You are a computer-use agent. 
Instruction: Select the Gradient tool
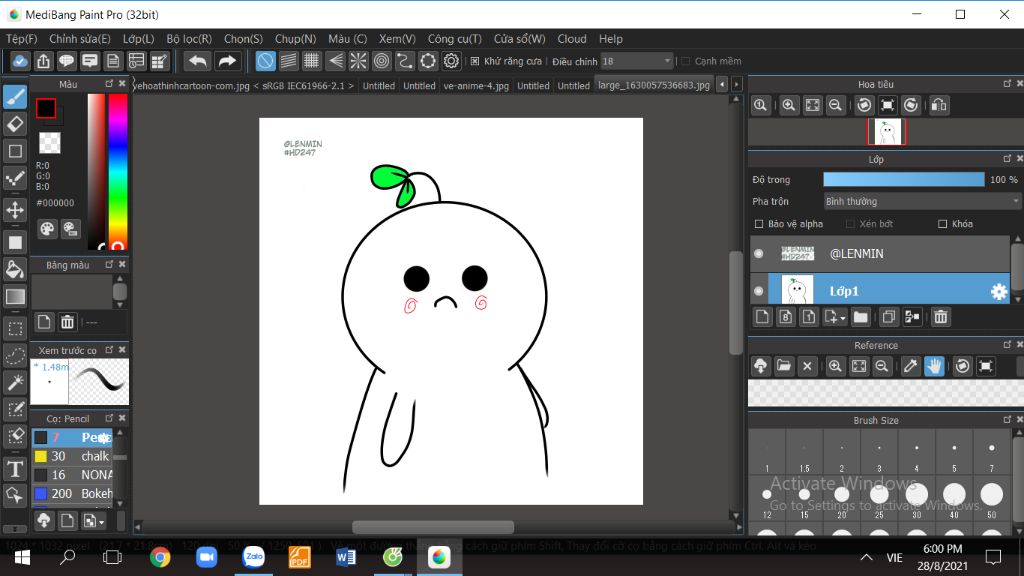(15, 296)
